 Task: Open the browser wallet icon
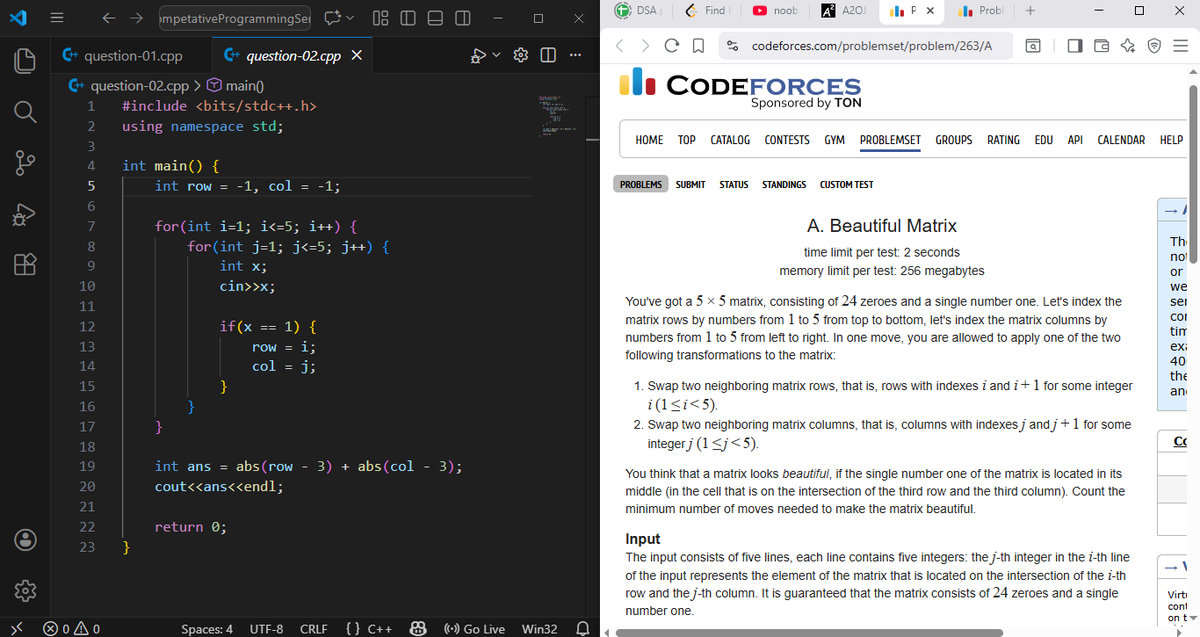[1102, 45]
